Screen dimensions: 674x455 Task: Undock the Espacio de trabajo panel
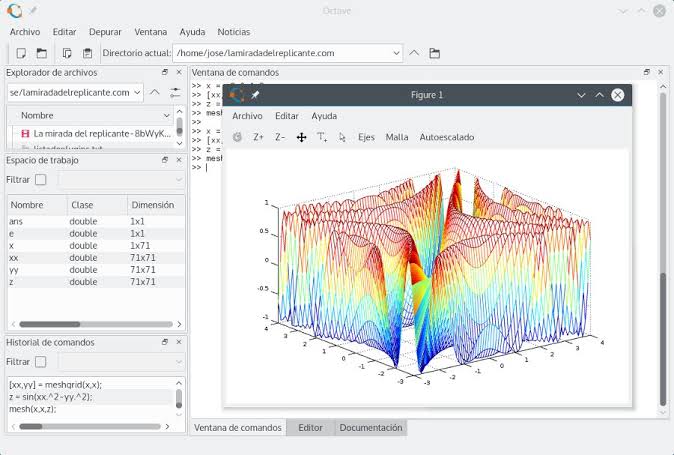pos(165,160)
